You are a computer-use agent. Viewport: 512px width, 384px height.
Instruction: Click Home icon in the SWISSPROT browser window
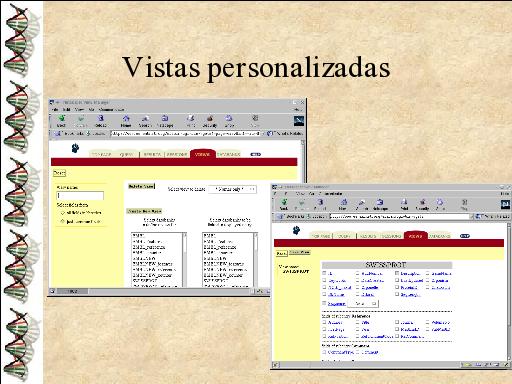click(x=343, y=204)
